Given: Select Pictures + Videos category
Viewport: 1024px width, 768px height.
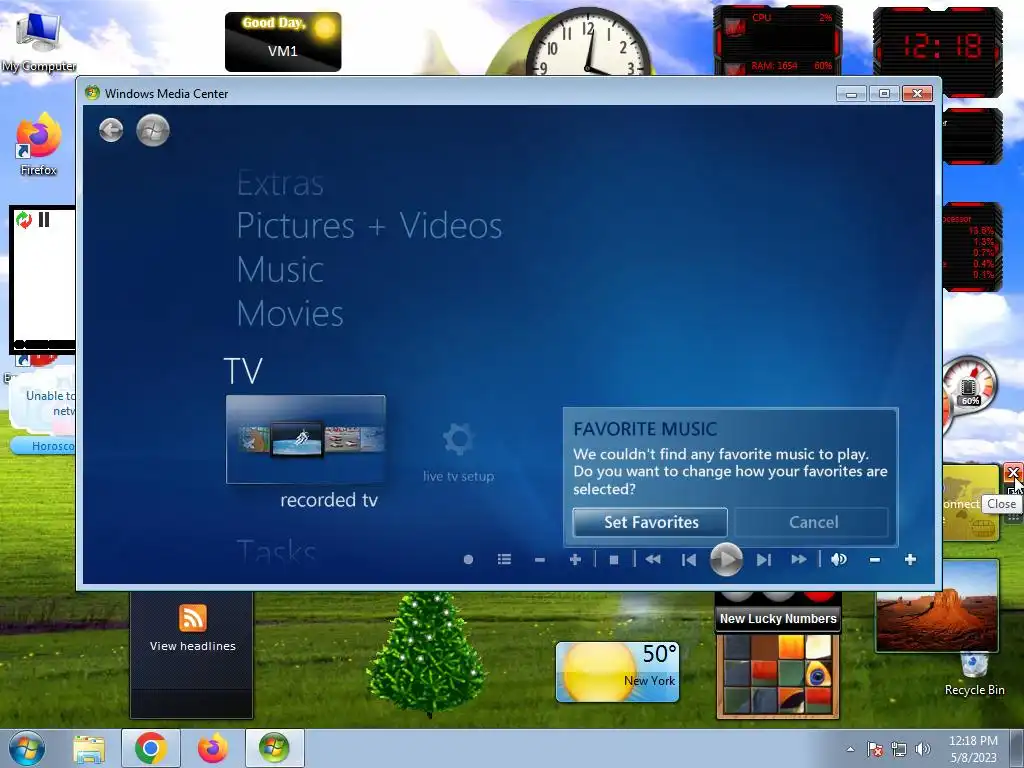Looking at the screenshot, I should (369, 226).
